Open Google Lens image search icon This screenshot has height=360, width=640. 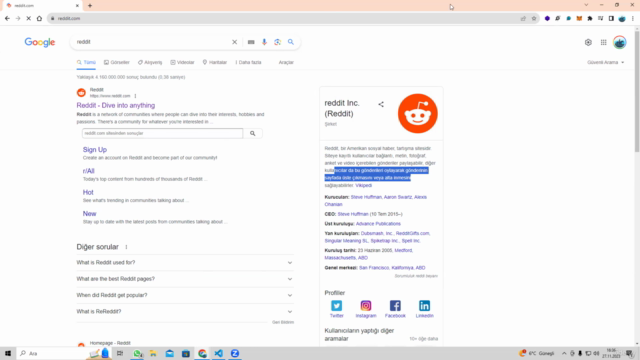pyautogui.click(x=278, y=42)
